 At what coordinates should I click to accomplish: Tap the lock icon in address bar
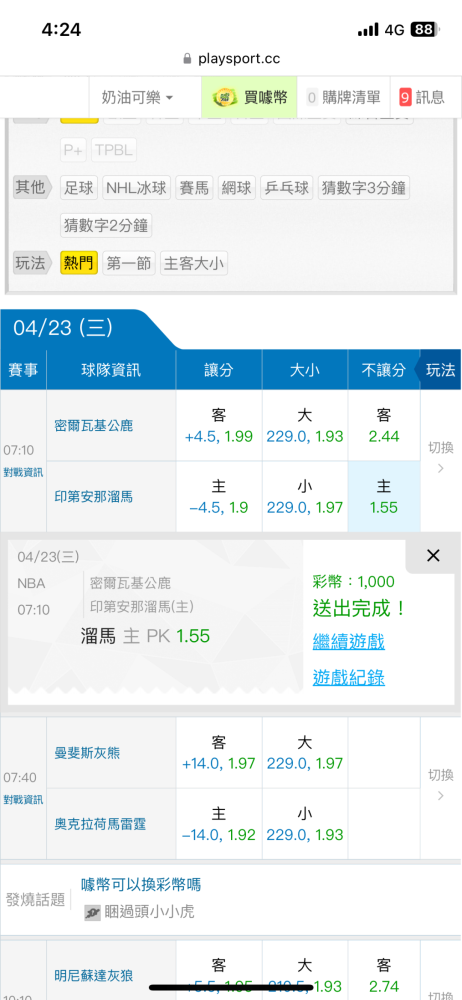tap(187, 59)
